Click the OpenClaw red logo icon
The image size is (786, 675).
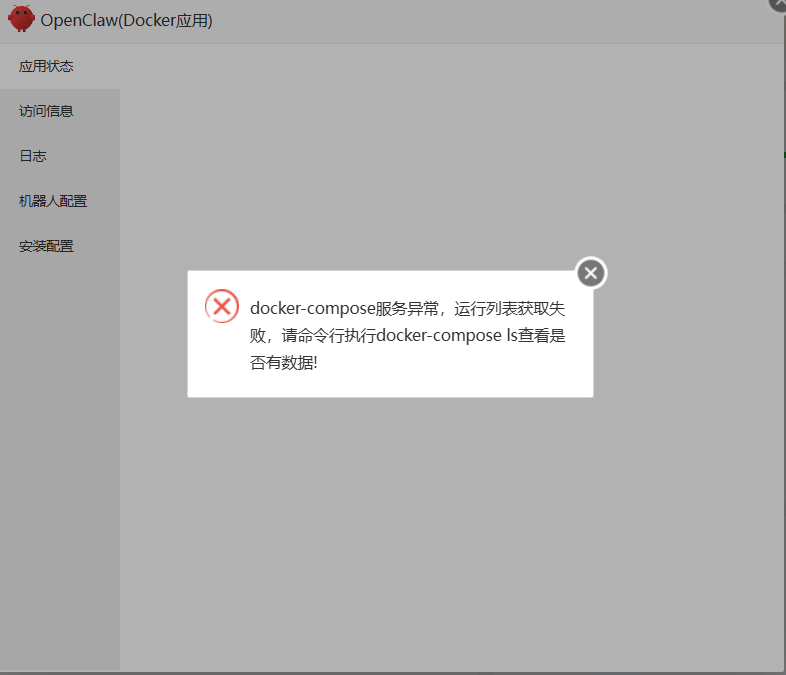pos(21,19)
